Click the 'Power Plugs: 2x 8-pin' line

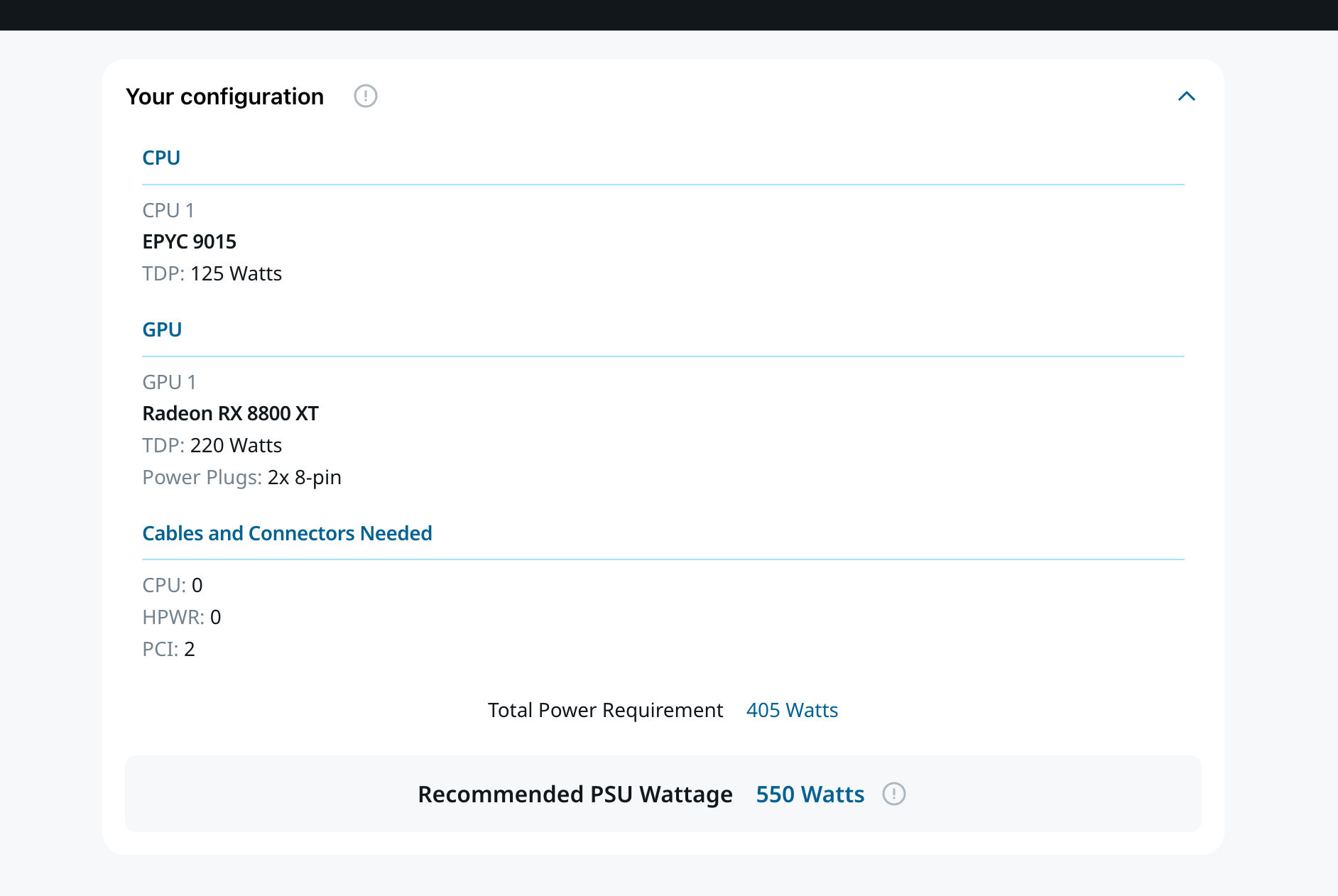[x=242, y=477]
